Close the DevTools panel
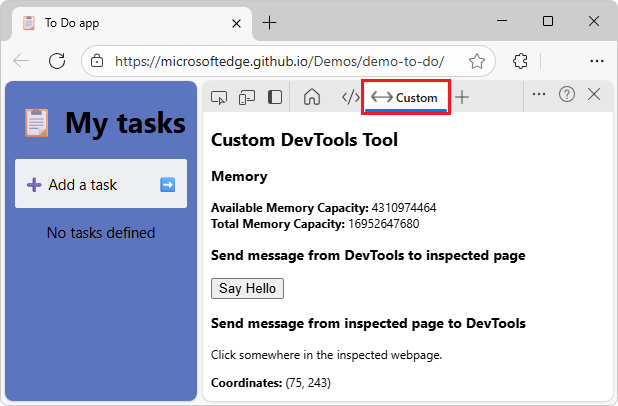The width and height of the screenshot is (618, 406). tap(594, 95)
